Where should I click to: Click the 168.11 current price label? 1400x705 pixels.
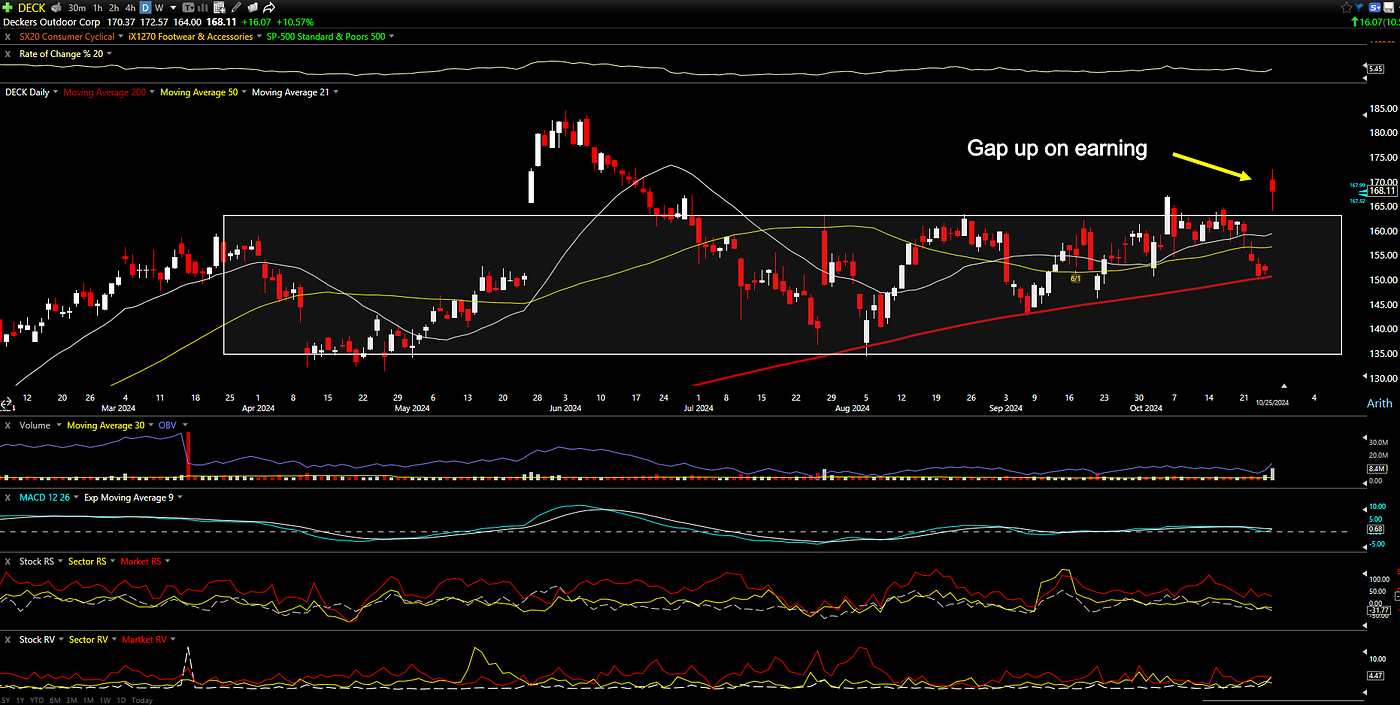(1382, 190)
